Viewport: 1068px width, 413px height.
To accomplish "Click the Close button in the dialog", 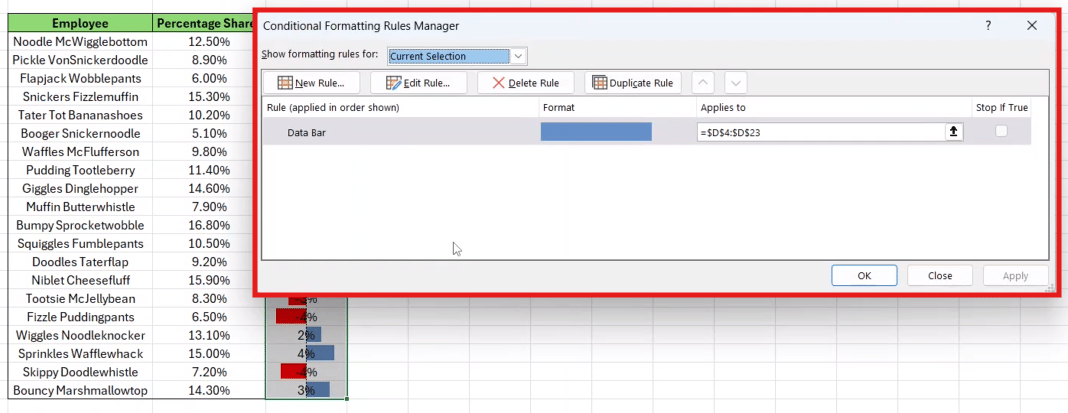I will tap(940, 276).
